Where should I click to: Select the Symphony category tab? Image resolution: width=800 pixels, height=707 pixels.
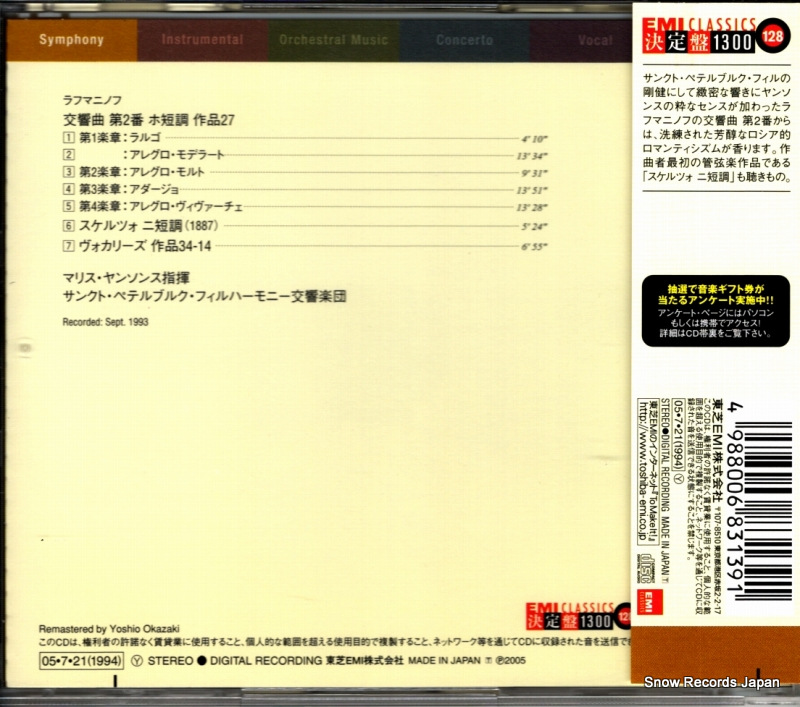click(71, 40)
